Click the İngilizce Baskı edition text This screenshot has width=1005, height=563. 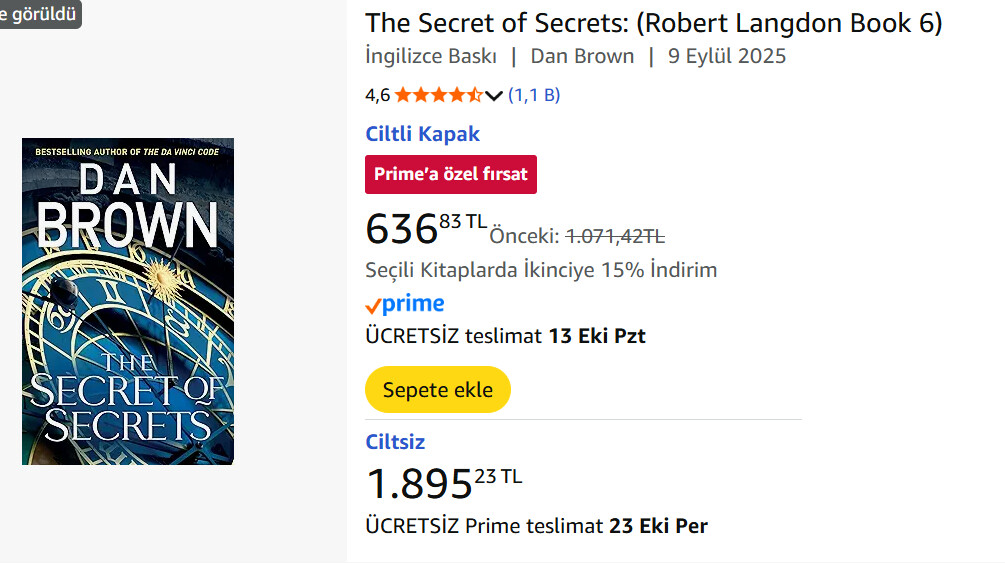(431, 56)
